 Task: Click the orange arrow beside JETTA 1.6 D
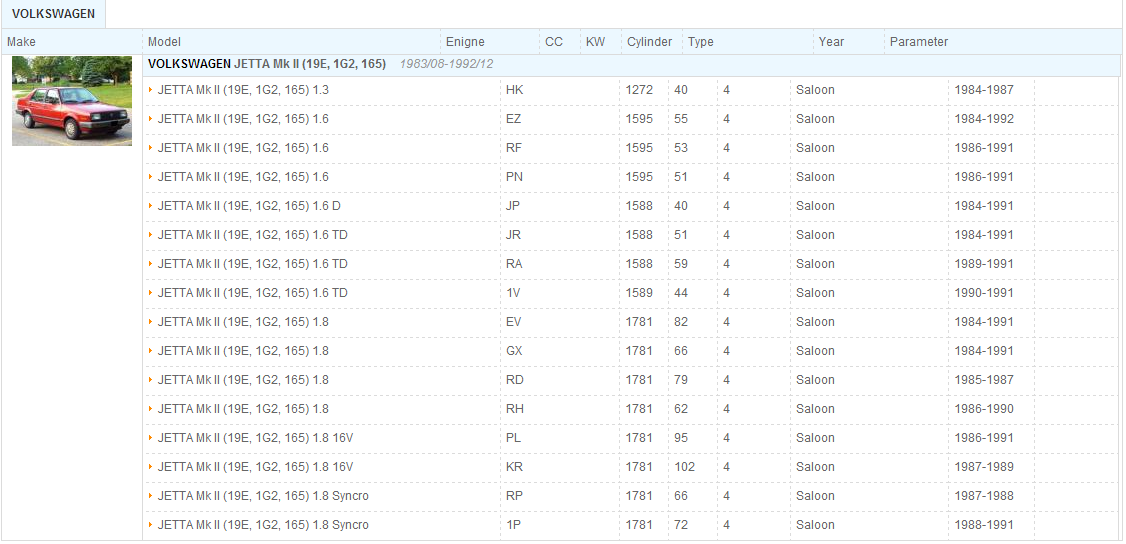151,206
